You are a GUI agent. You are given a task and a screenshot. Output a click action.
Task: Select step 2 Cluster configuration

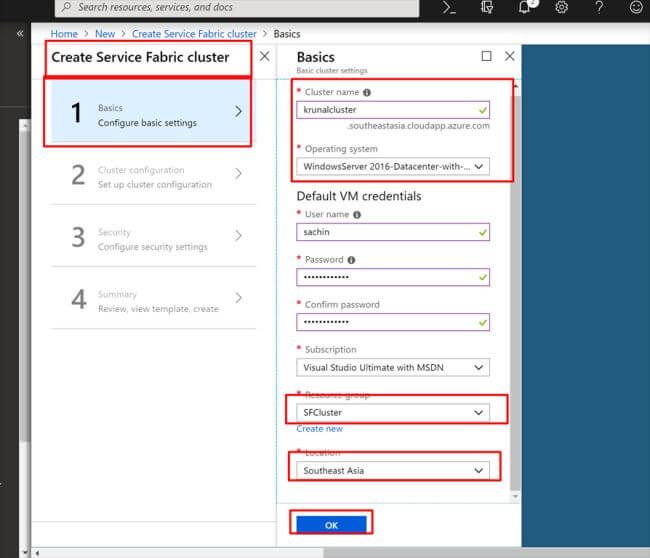point(153,174)
